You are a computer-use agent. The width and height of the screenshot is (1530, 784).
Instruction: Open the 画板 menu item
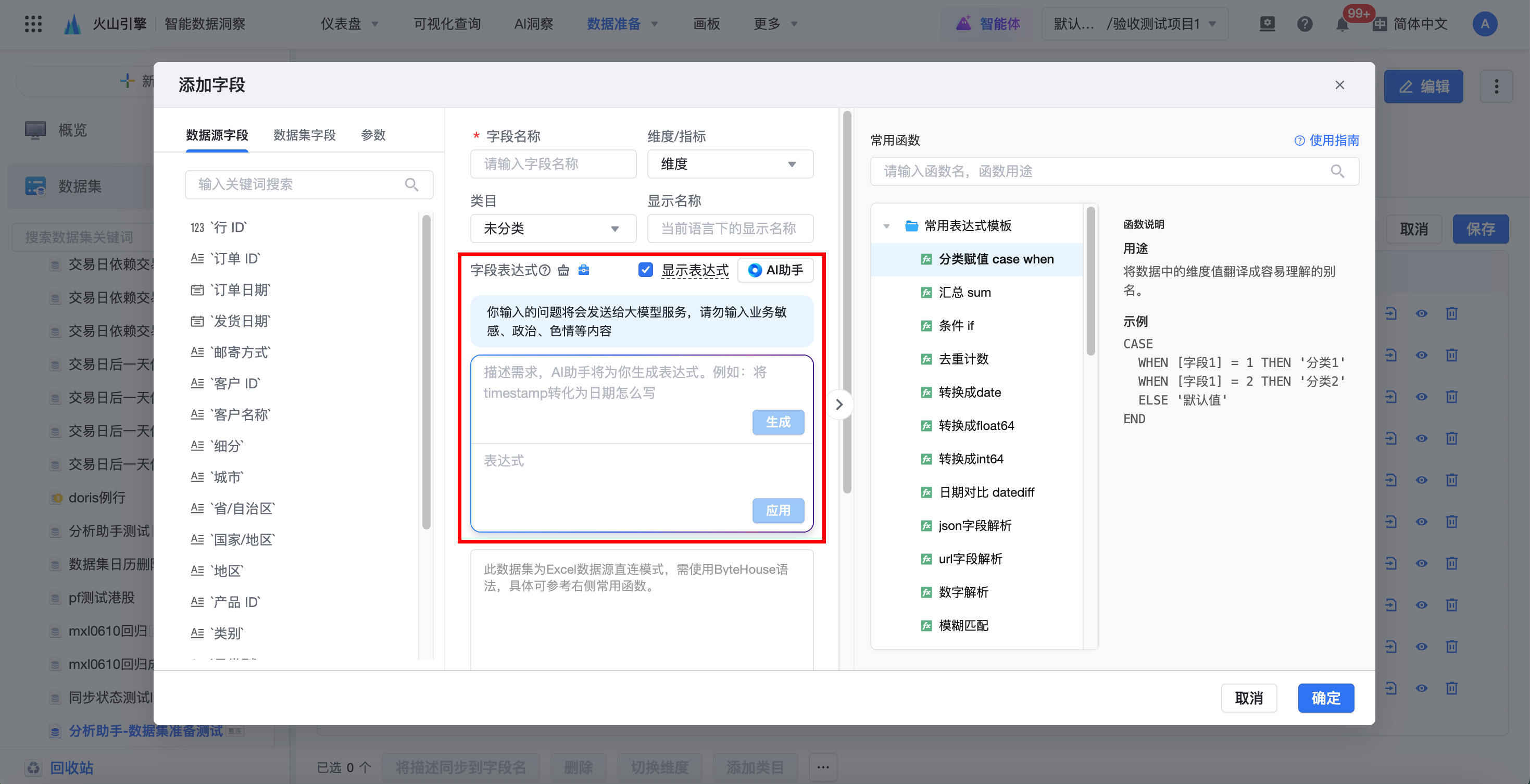point(706,24)
